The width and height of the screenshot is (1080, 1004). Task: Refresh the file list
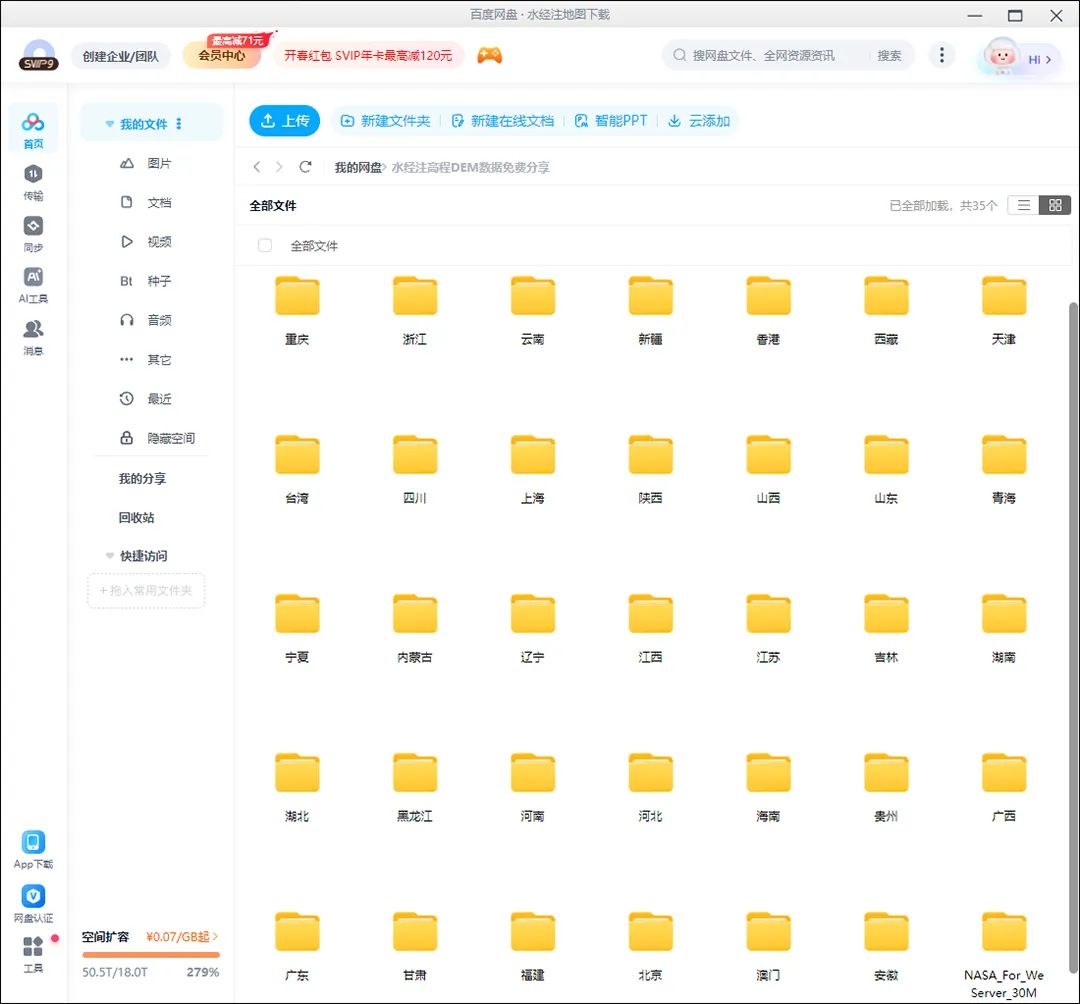point(305,167)
